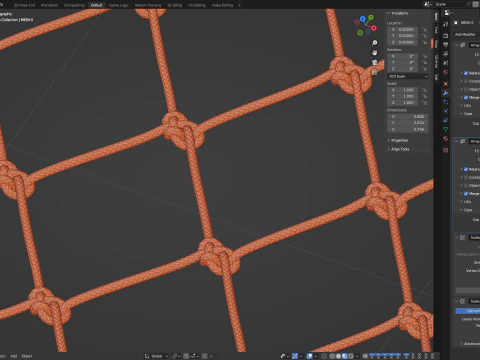Switch to the Animation workspace tab
Image resolution: width=480 pixels, height=360 pixels.
click(49, 5)
